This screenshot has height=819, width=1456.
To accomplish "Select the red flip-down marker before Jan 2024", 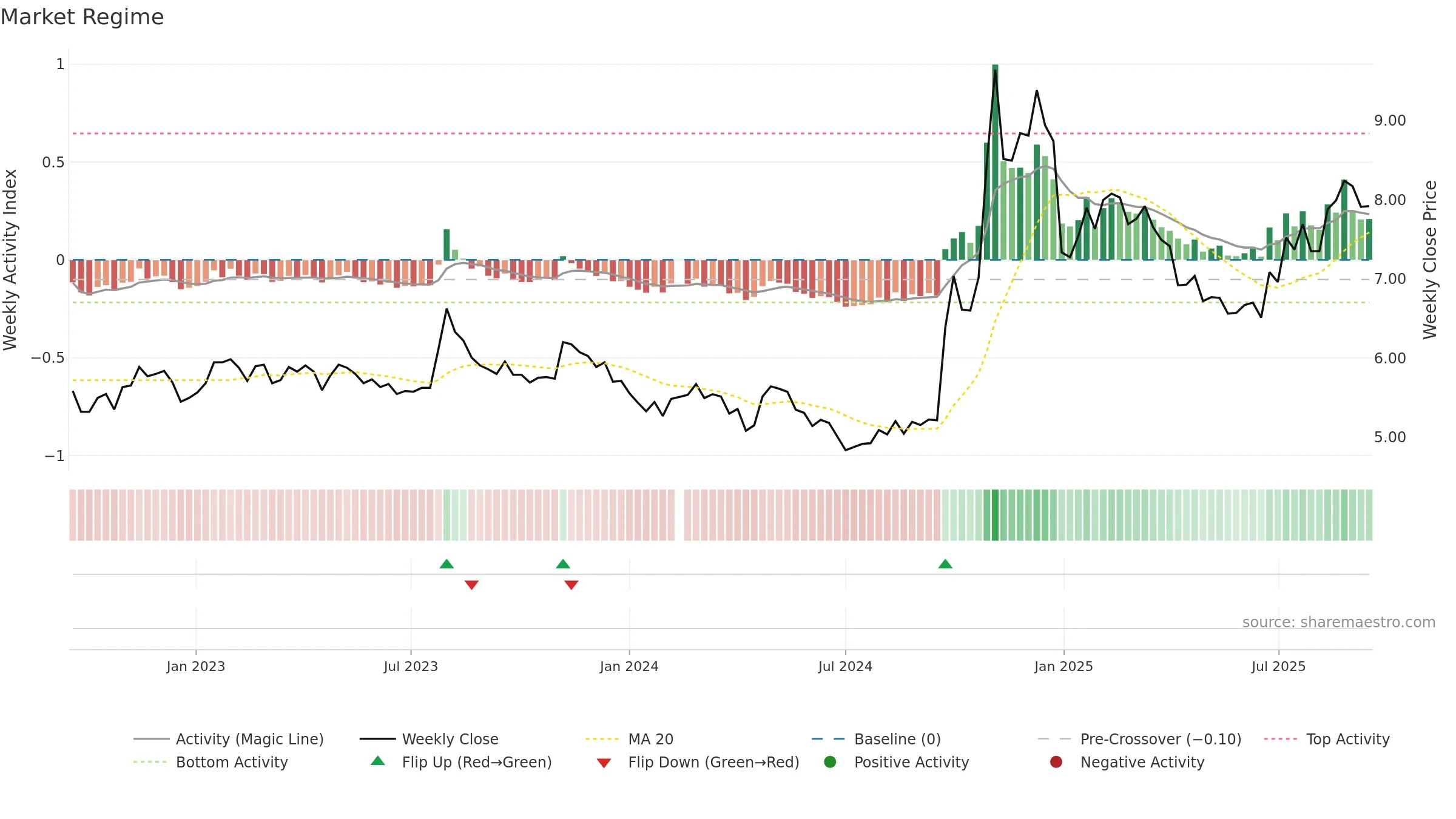I will (571, 585).
